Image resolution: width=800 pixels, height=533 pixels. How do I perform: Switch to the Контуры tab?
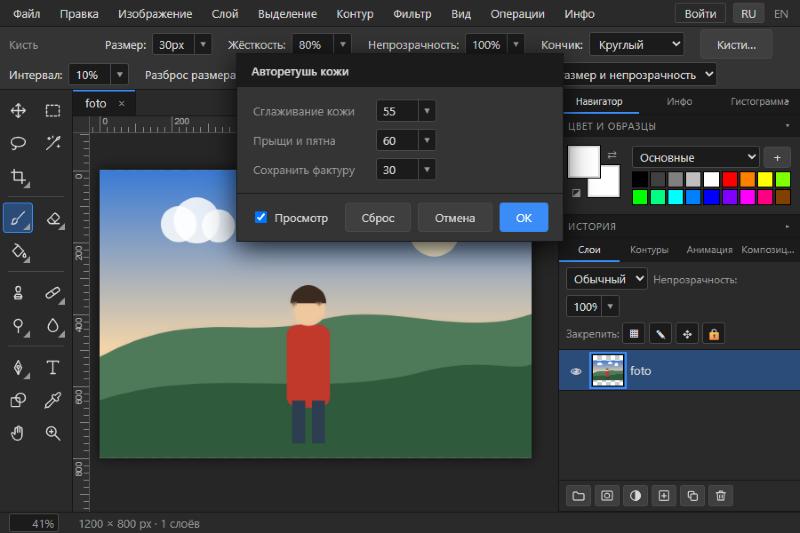(649, 250)
